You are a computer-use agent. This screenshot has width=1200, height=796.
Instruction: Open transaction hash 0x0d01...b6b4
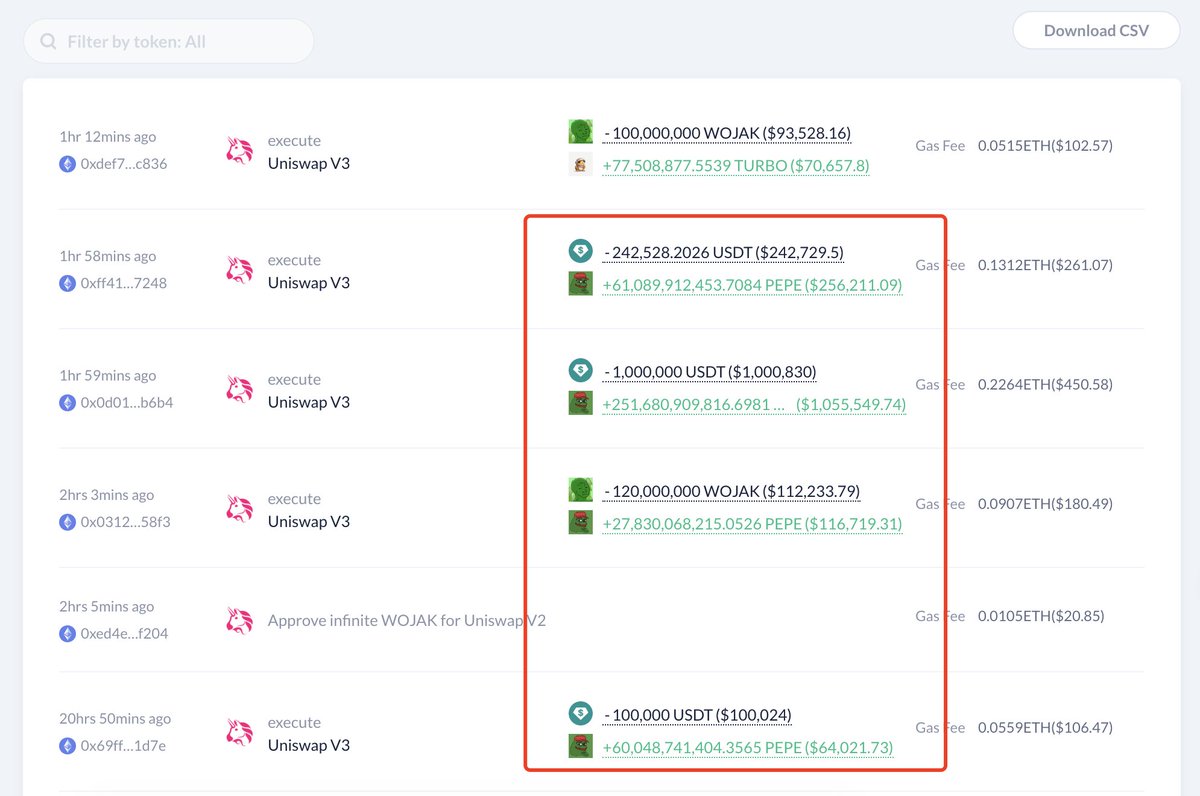[126, 403]
